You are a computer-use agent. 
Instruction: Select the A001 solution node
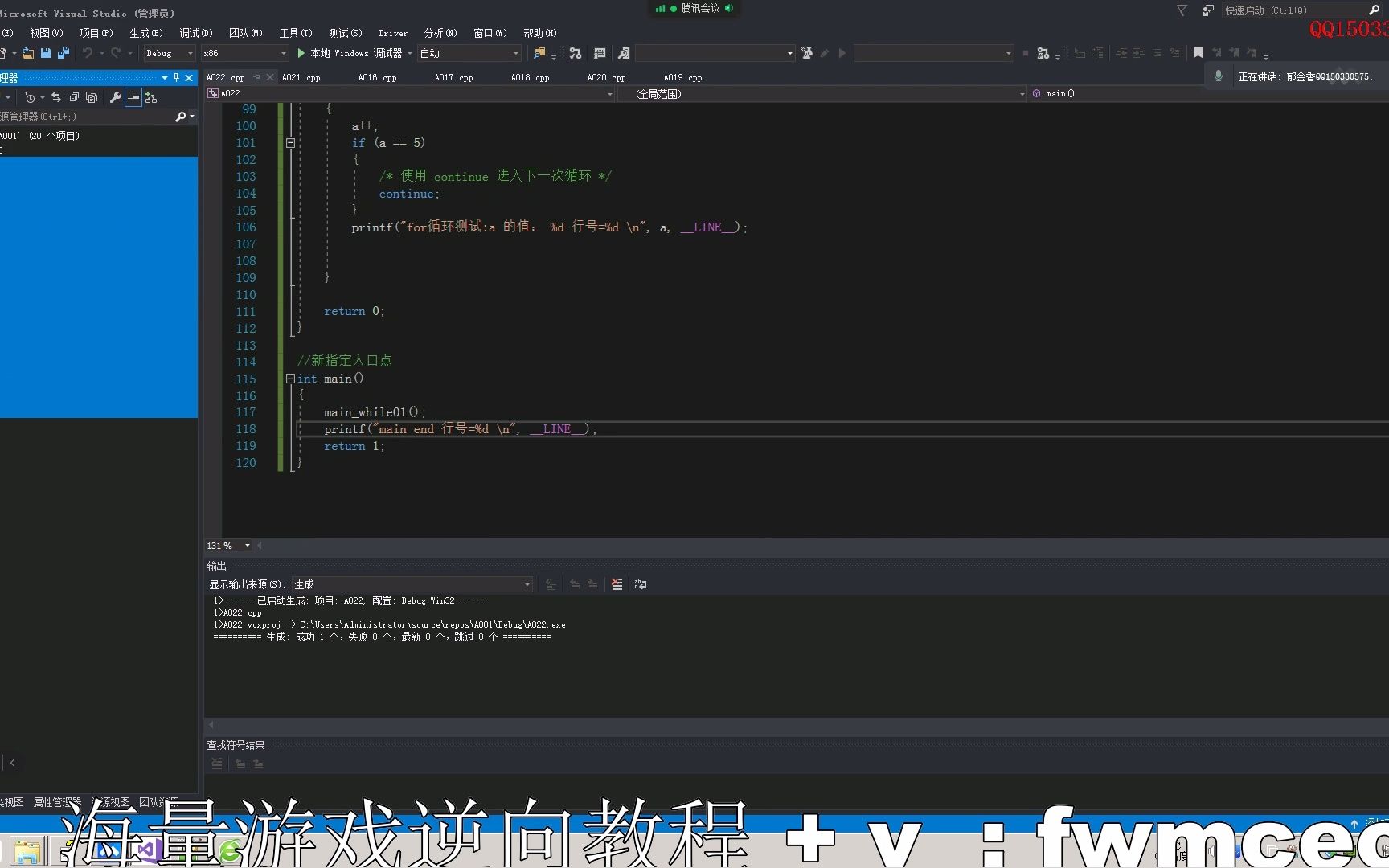tap(40, 136)
